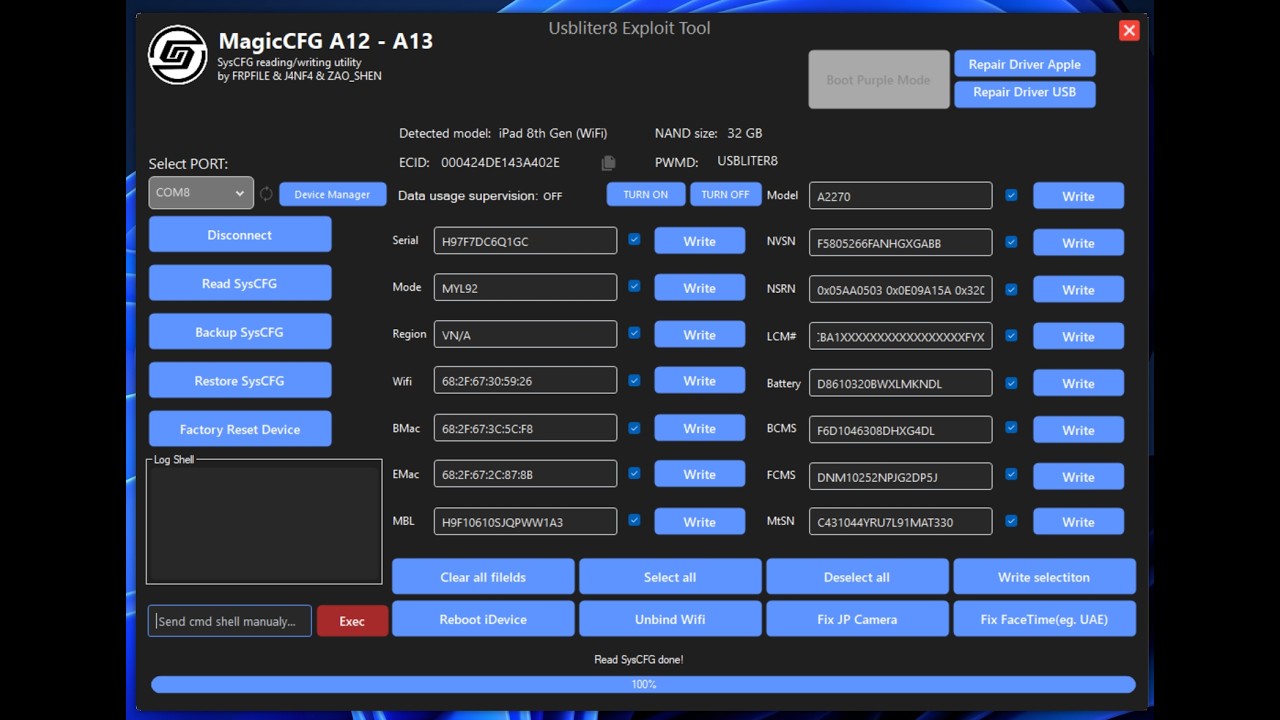Click Deselect all
This screenshot has height=720, width=1280.
(857, 577)
